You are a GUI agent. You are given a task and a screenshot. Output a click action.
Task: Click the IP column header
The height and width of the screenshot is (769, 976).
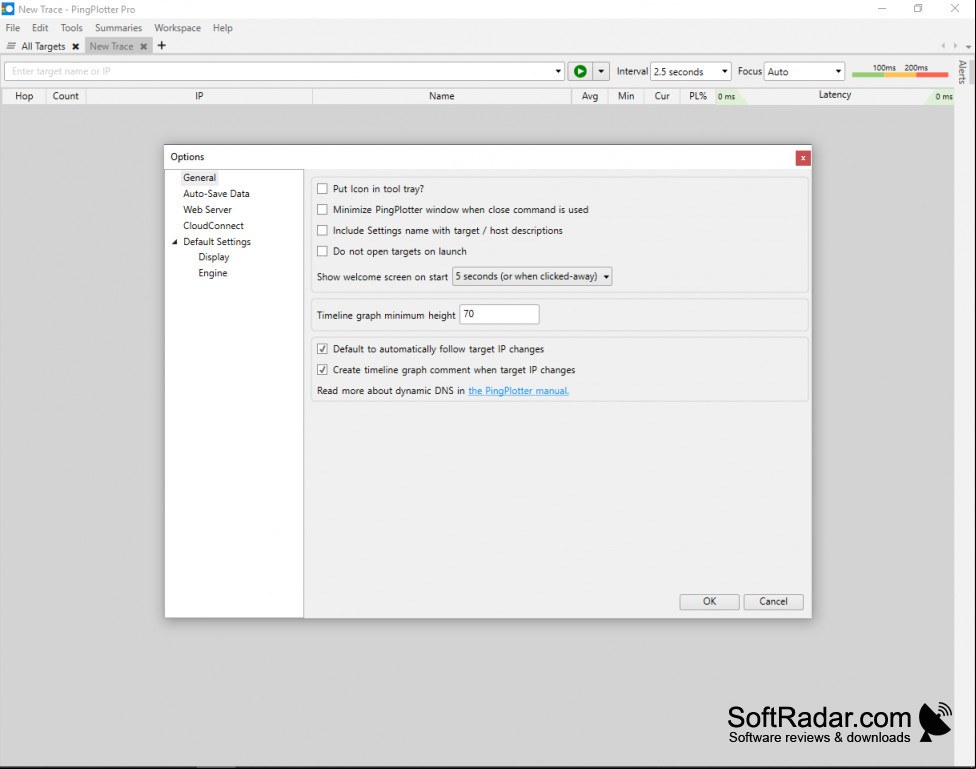pyautogui.click(x=199, y=96)
